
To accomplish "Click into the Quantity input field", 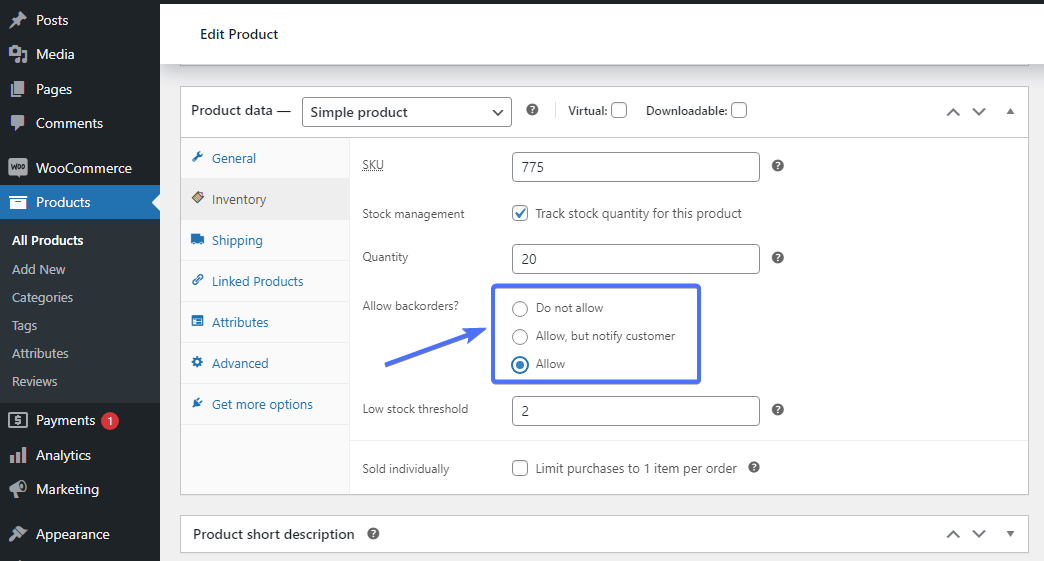I will coord(635,259).
